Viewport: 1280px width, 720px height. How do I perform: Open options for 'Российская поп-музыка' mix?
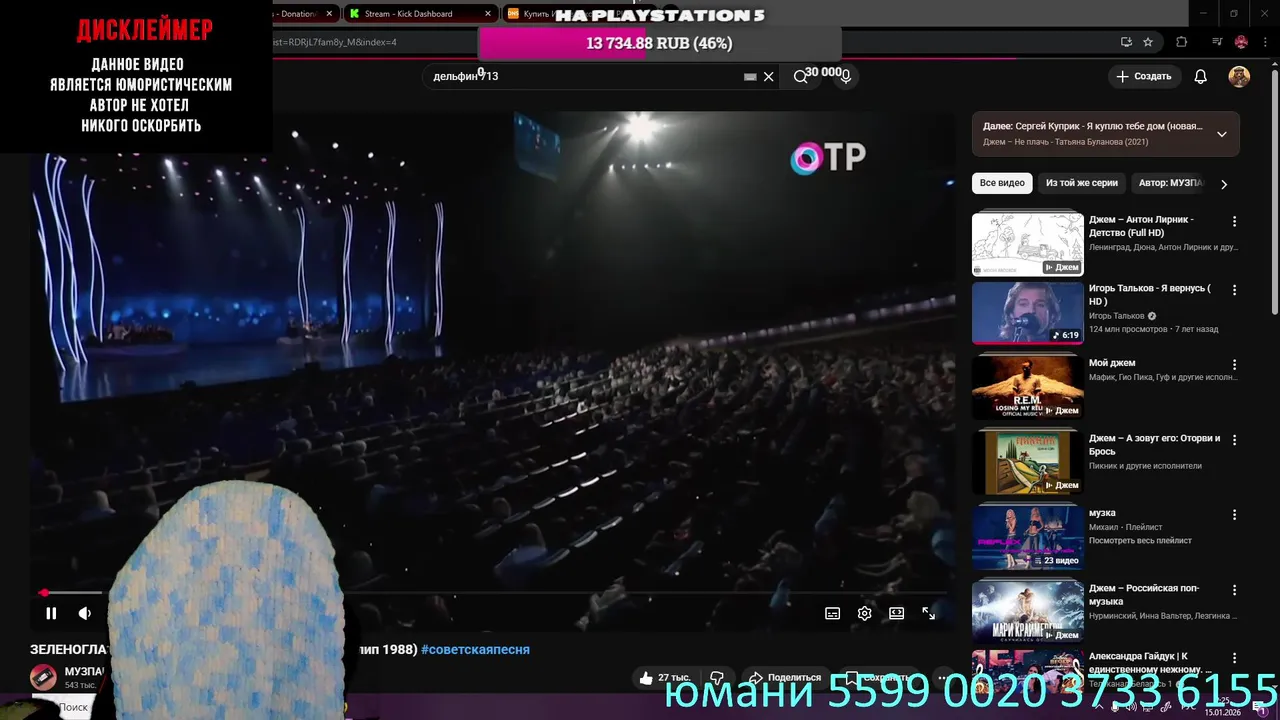tap(1234, 590)
